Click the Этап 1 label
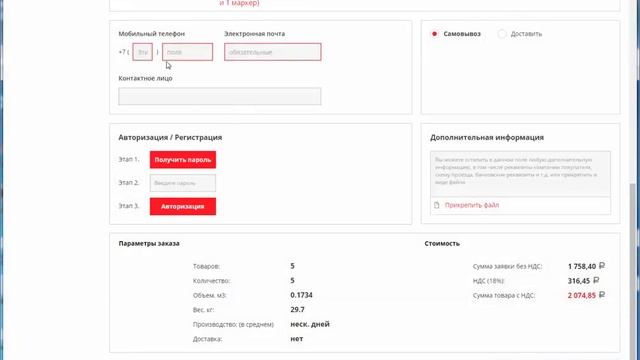 (x=129, y=159)
